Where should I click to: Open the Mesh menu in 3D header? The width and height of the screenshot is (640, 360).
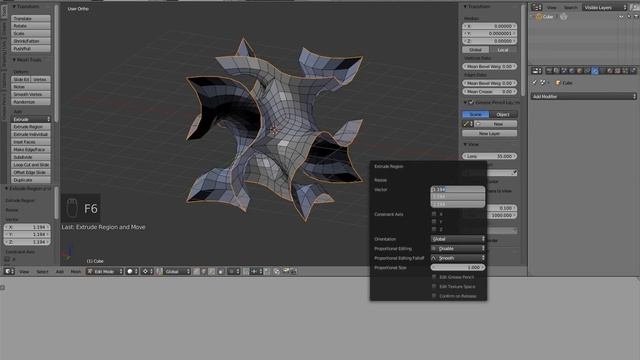pyautogui.click(x=76, y=271)
